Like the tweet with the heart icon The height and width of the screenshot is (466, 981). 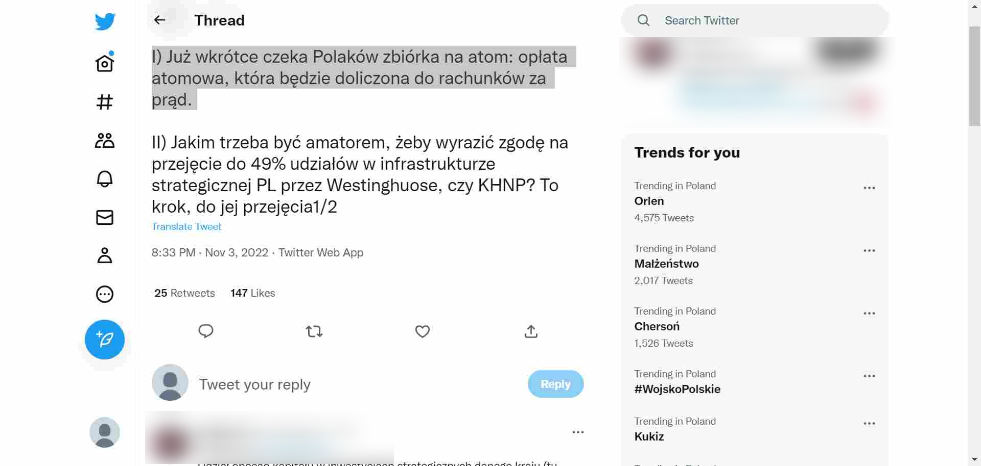(422, 332)
